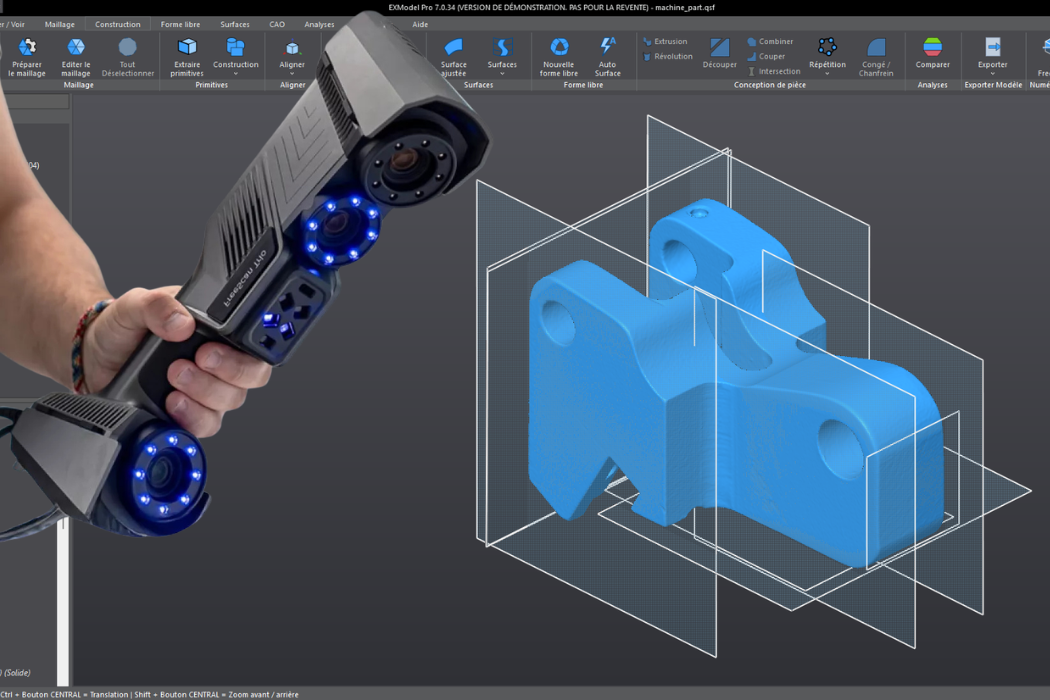Screen dimensions: 1050x700
Task: Select the Extrusion command
Action: pos(665,42)
